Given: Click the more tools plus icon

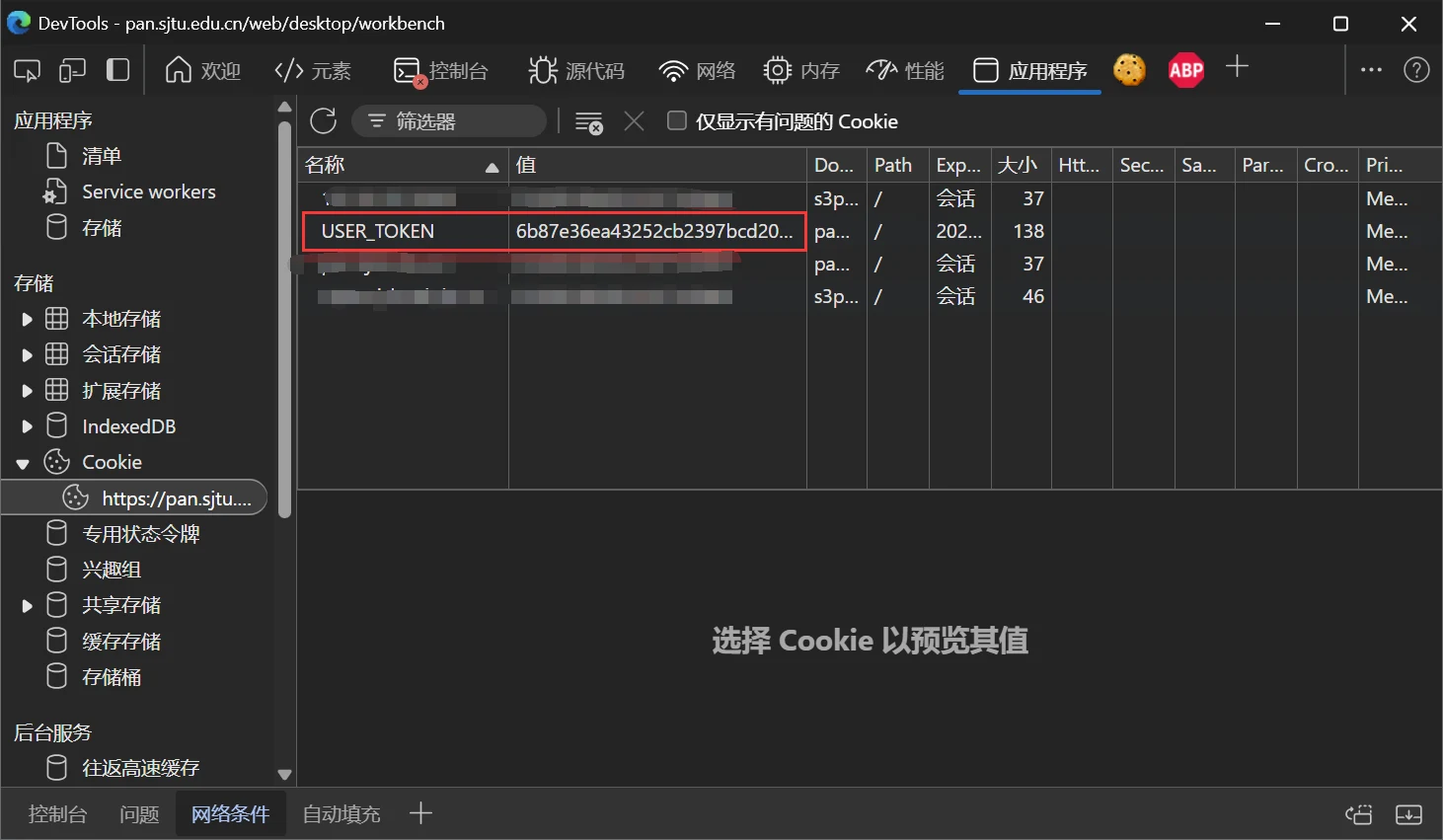Looking at the screenshot, I should (x=1237, y=67).
